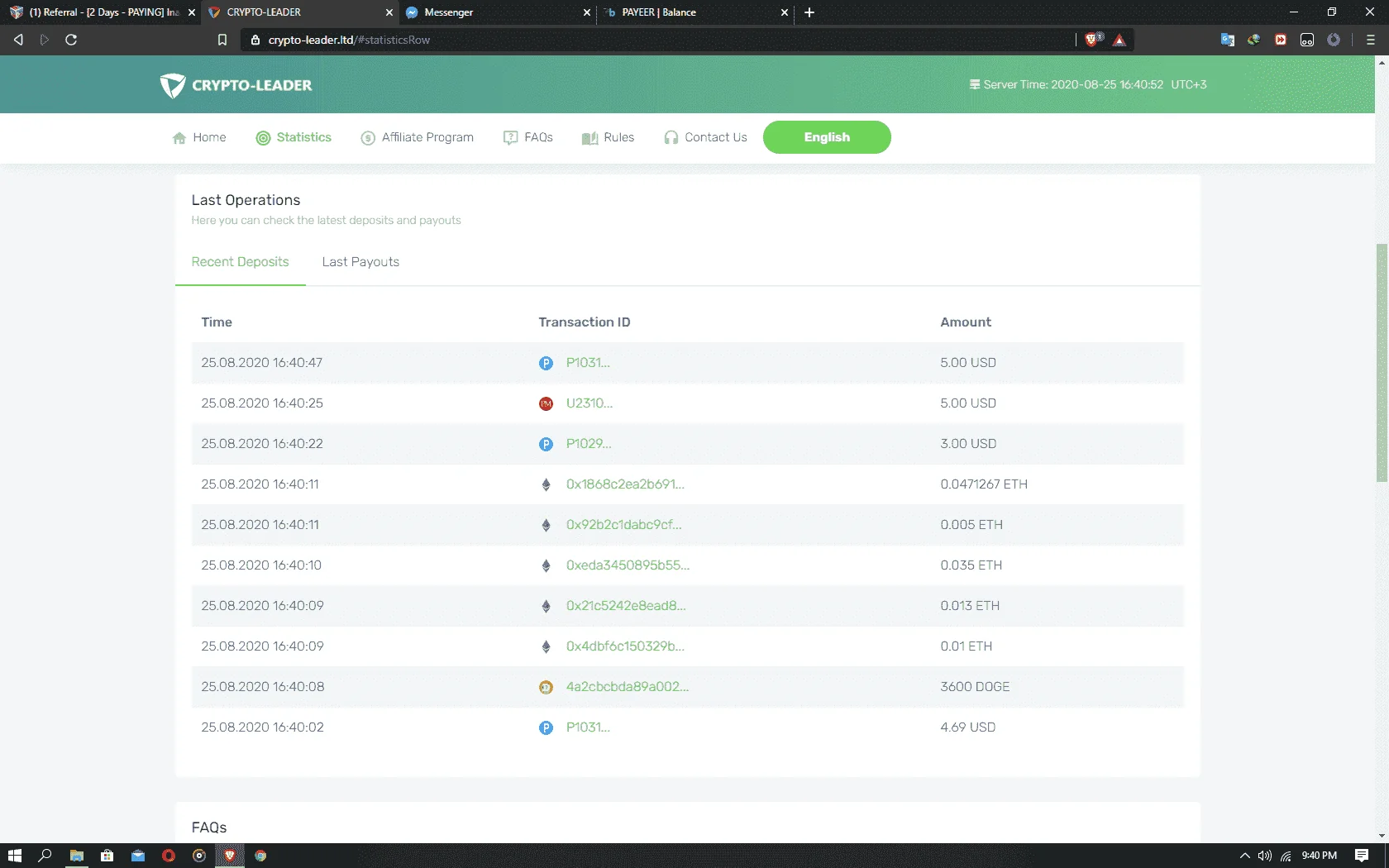Go back to the previous page
This screenshot has width=1389, height=868.
[18, 40]
